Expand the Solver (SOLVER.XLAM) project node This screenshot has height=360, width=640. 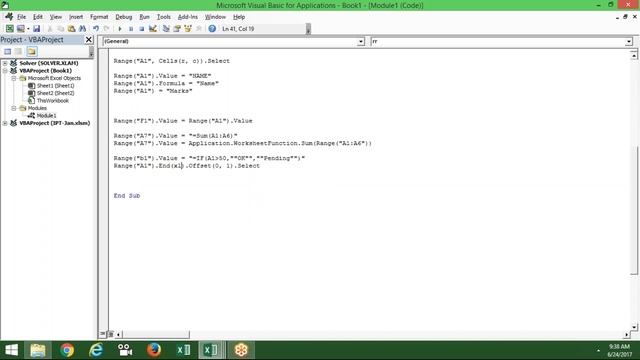click(x=5, y=63)
